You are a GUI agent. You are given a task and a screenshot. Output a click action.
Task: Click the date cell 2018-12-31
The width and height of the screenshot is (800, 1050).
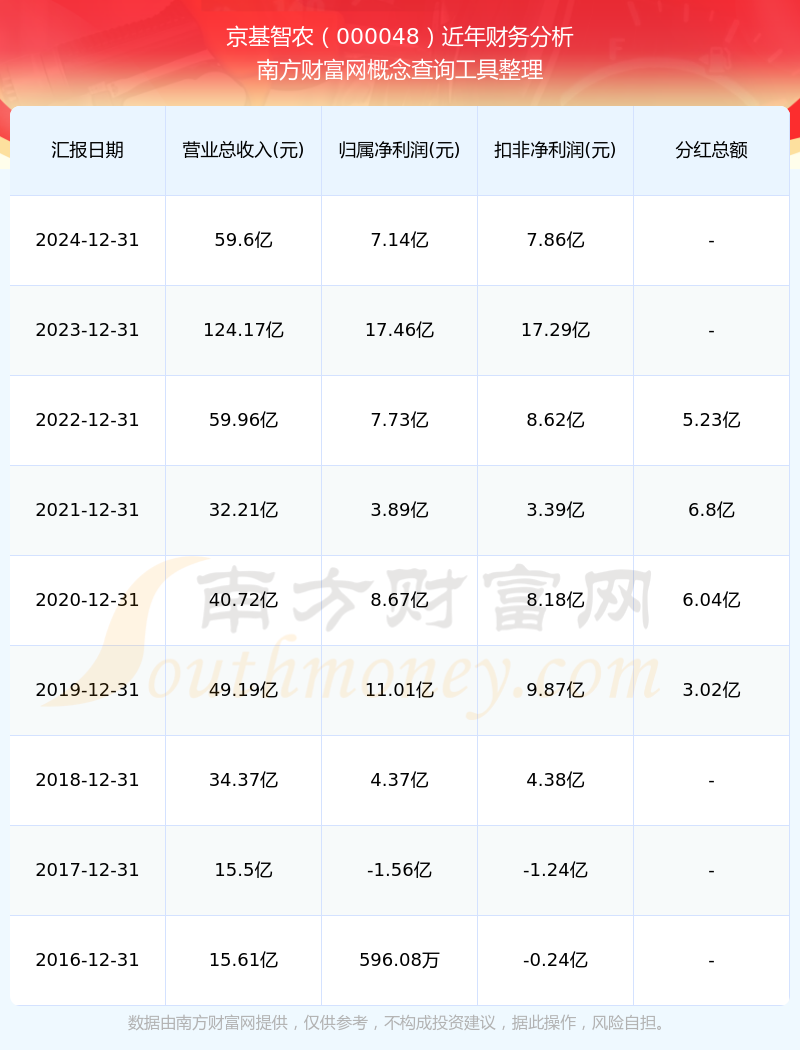point(88,780)
